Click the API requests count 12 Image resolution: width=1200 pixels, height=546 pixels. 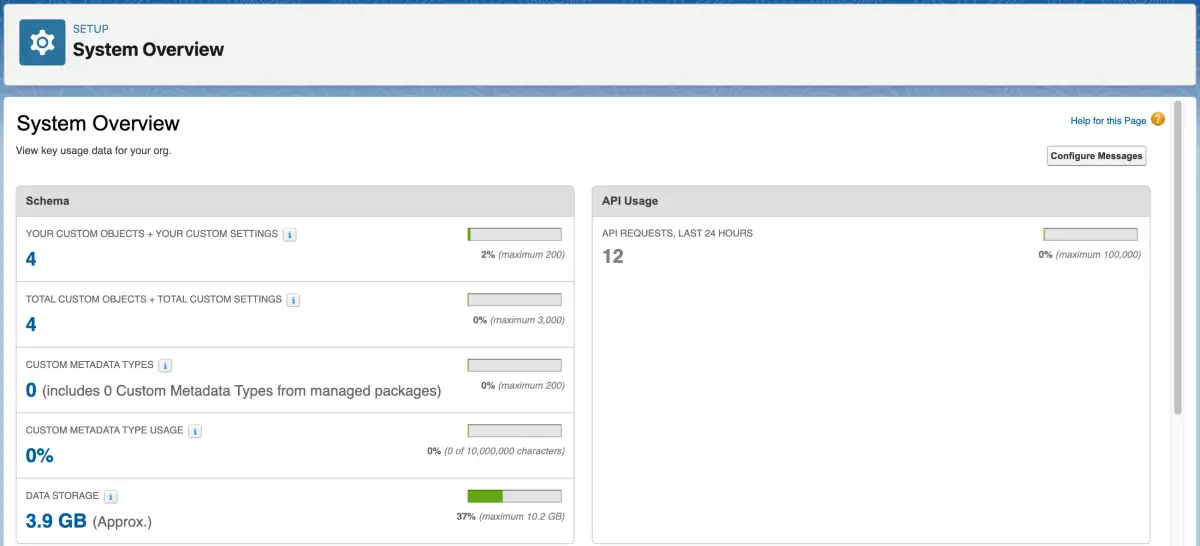click(613, 257)
